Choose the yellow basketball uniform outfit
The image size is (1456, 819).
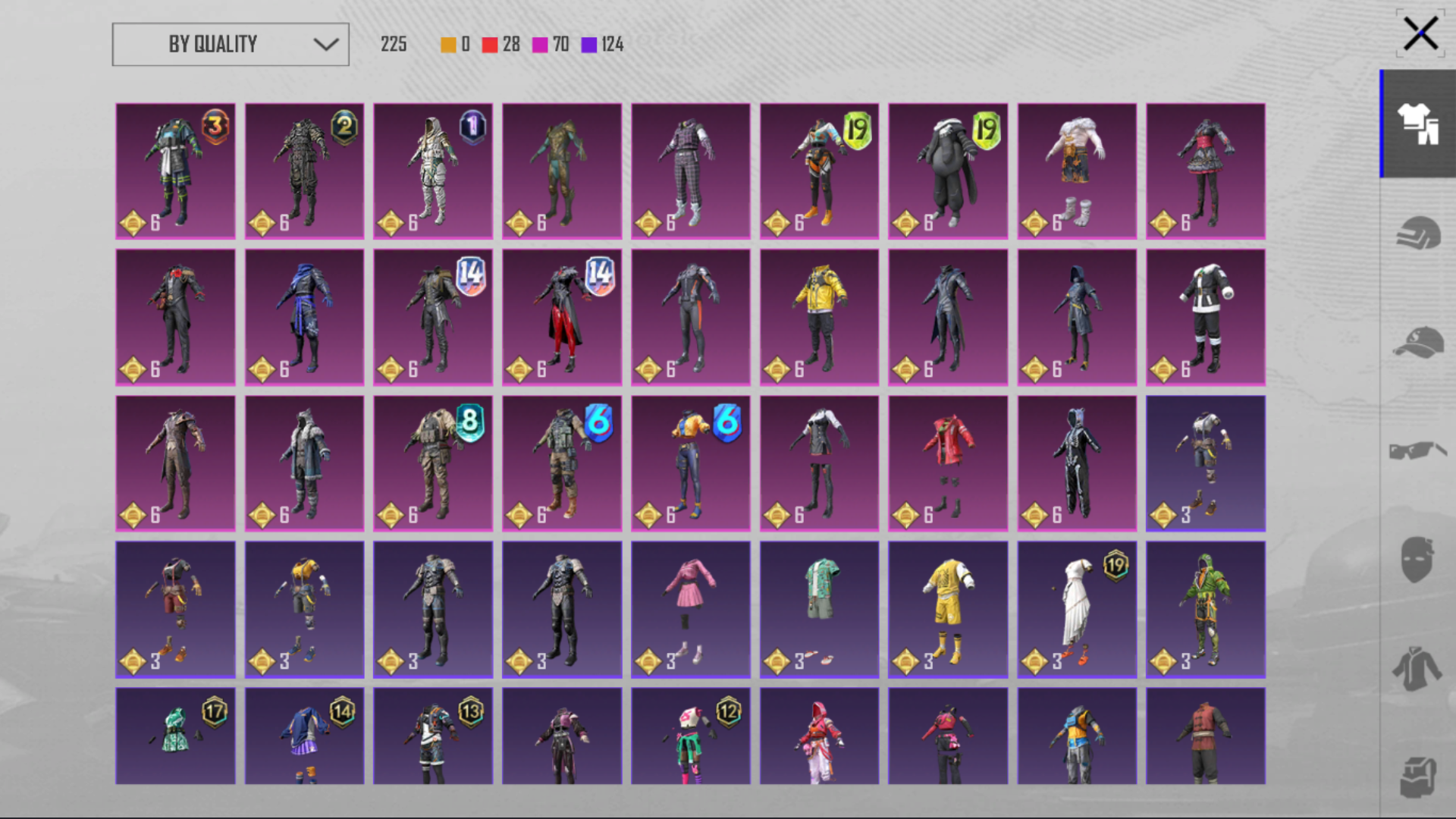[x=948, y=610]
